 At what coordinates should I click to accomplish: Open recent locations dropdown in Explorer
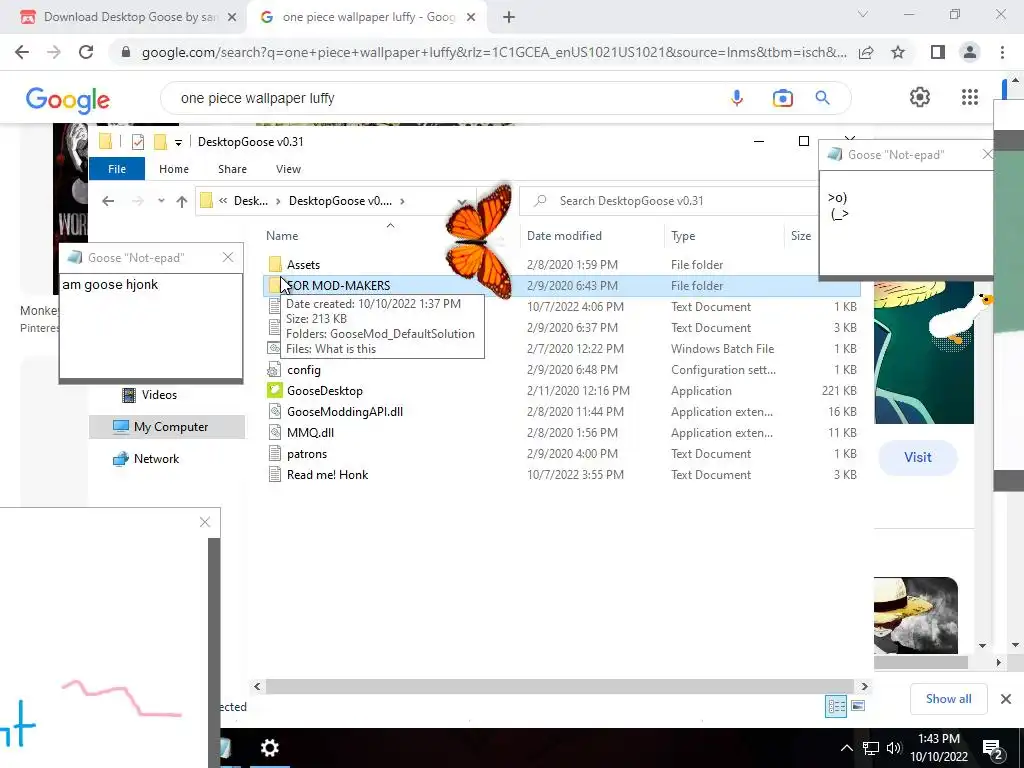pyautogui.click(x=161, y=201)
